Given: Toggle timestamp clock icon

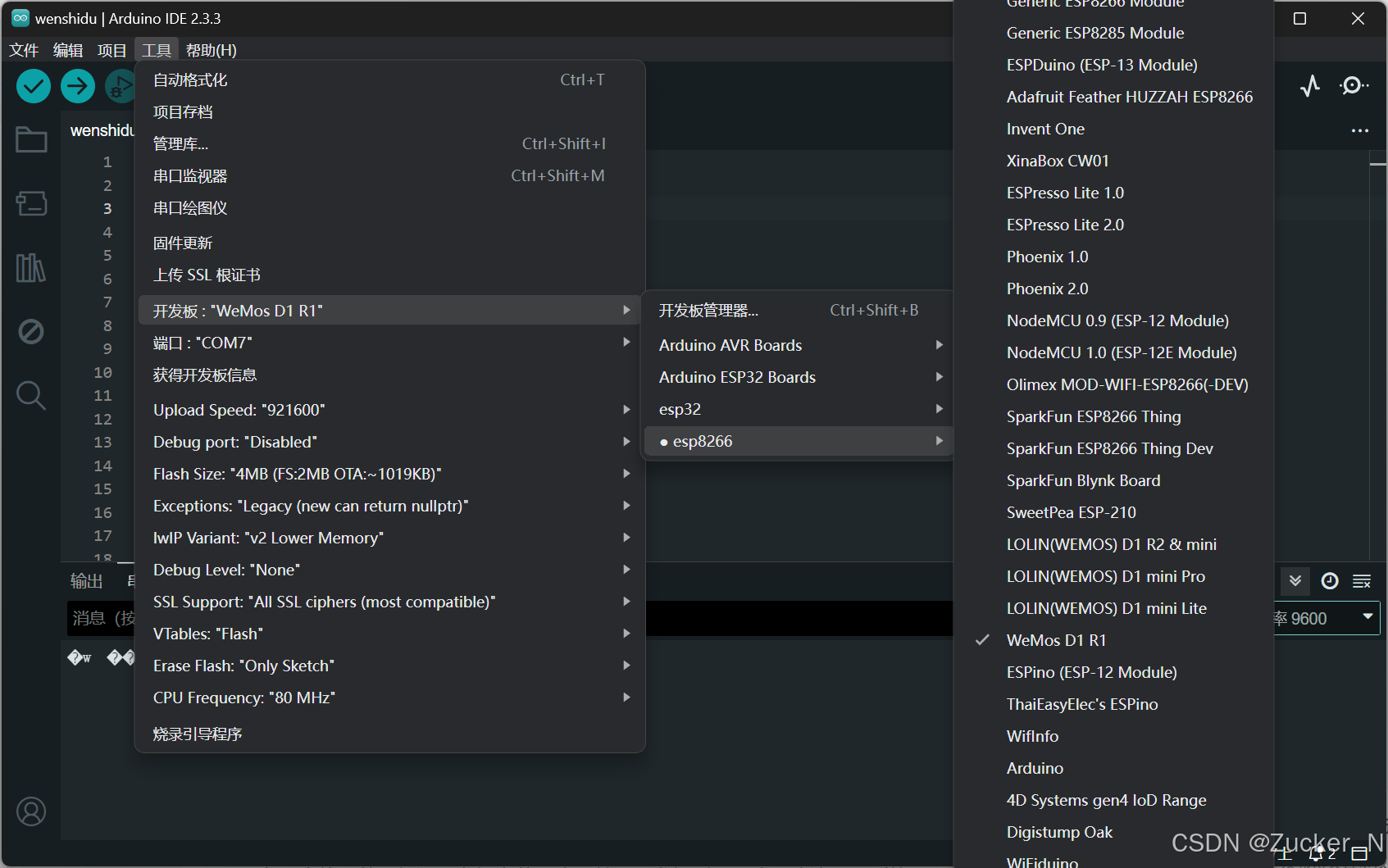Looking at the screenshot, I should (1330, 581).
